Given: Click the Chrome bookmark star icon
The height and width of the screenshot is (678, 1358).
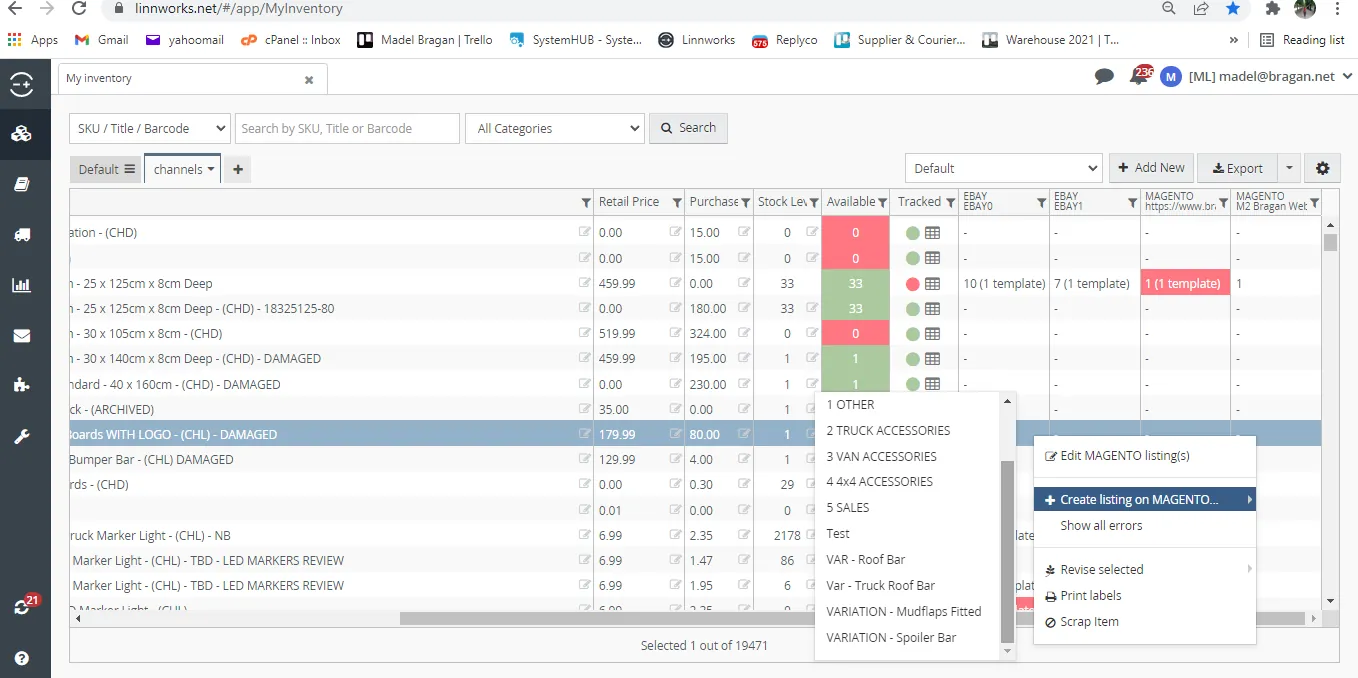Looking at the screenshot, I should pos(1233,9).
